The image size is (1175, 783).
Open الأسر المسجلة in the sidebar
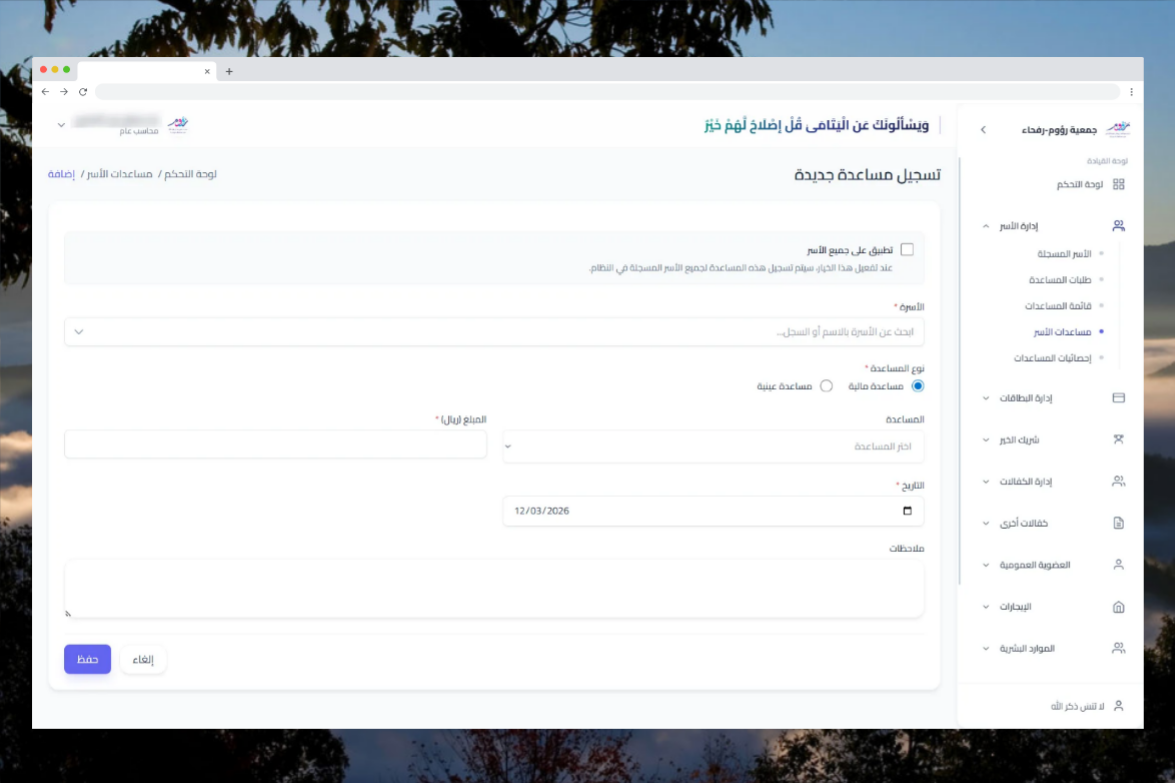click(x=1064, y=254)
